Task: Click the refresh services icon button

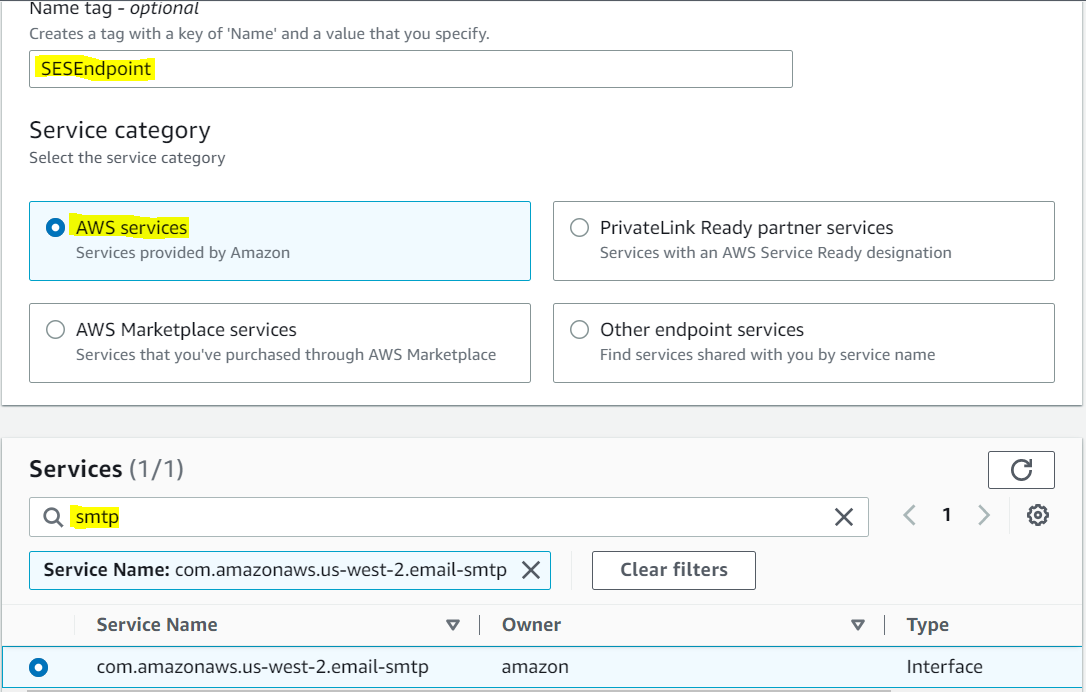Action: [x=1021, y=469]
